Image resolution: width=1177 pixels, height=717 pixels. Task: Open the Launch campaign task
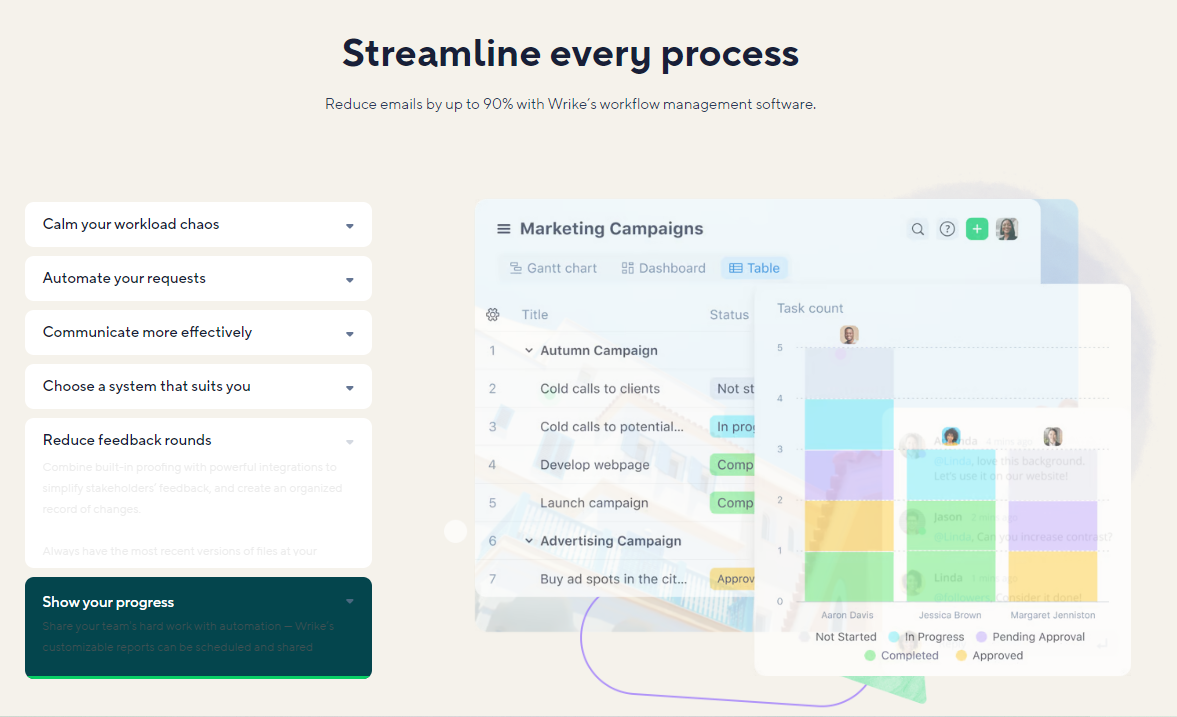coord(594,503)
